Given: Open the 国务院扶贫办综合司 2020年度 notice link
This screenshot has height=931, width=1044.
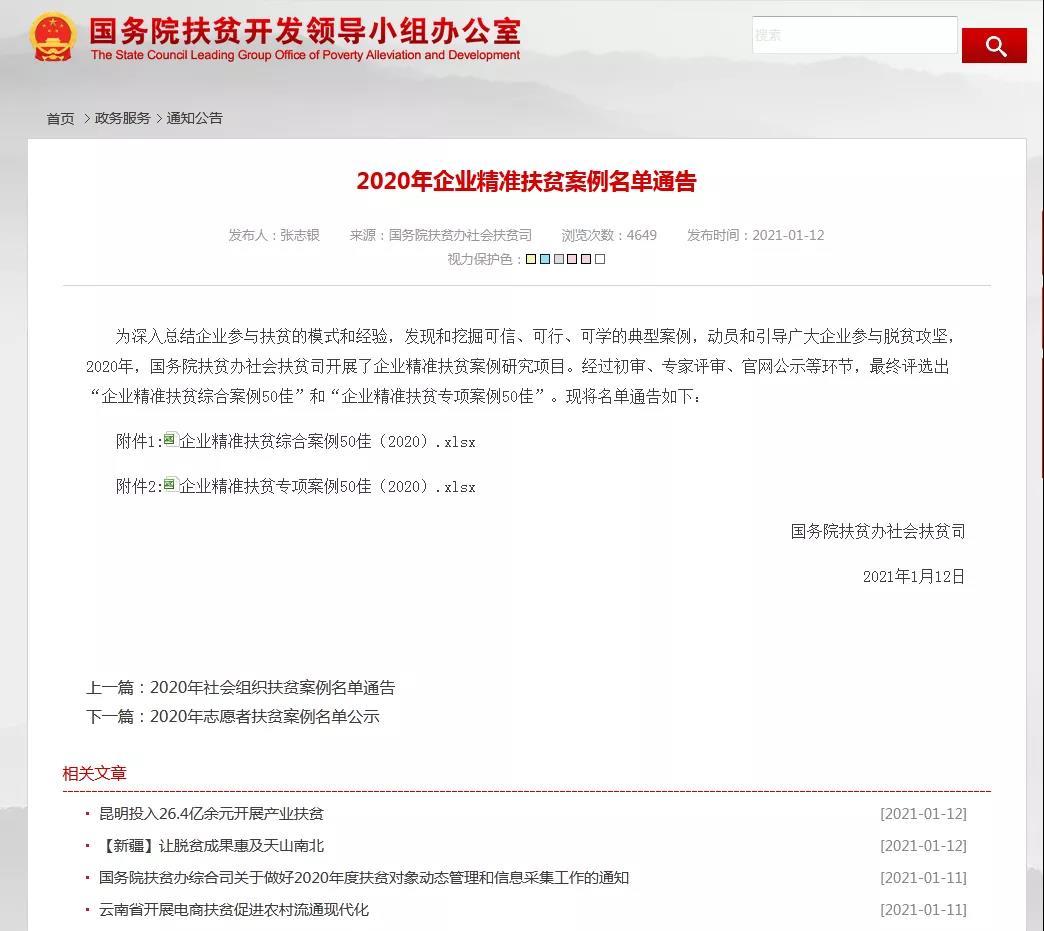Looking at the screenshot, I should pos(364,877).
